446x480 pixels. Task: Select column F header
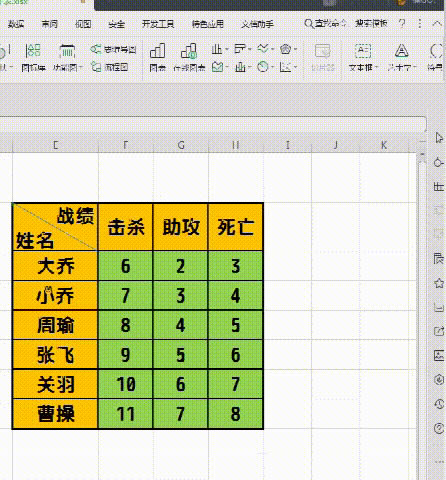coord(126,145)
